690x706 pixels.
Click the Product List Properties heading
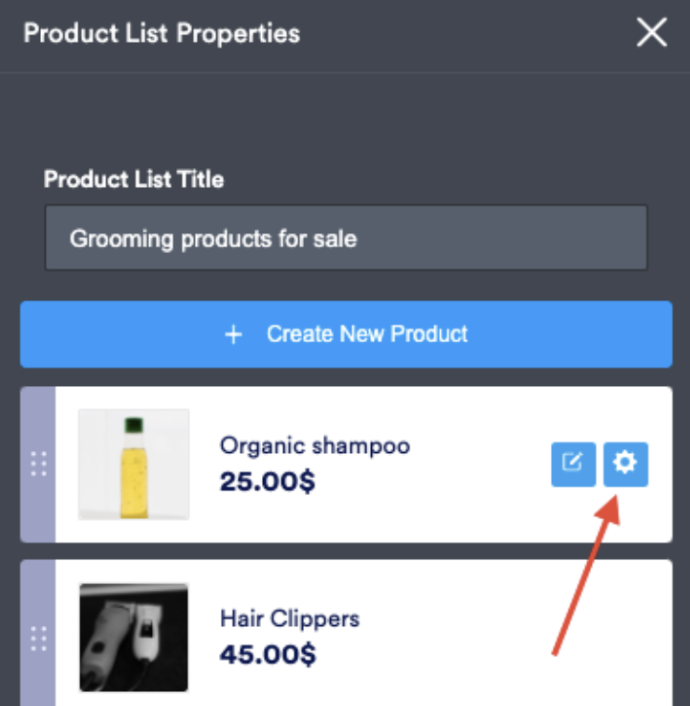[x=162, y=33]
